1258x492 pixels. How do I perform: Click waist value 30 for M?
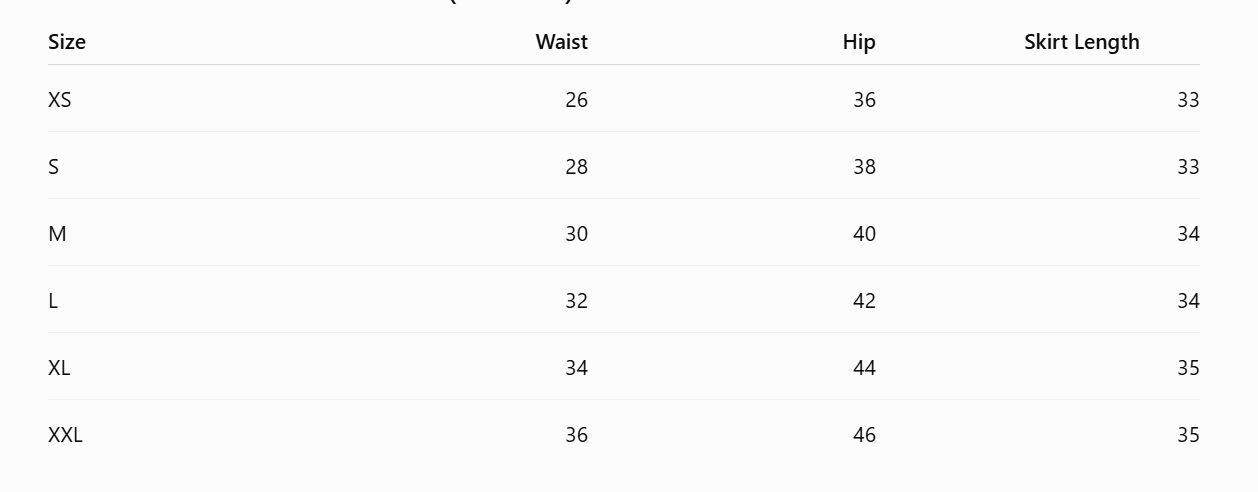[x=576, y=234]
